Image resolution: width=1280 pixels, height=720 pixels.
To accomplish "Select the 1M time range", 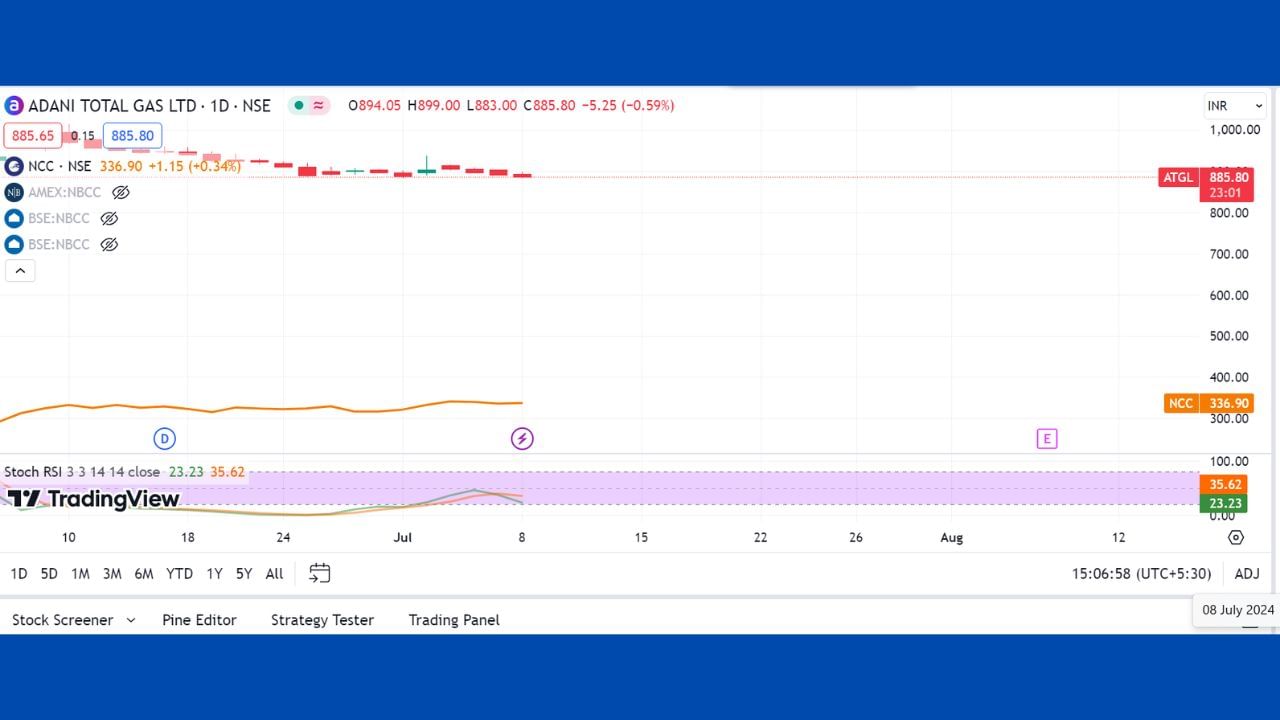I will [x=80, y=573].
